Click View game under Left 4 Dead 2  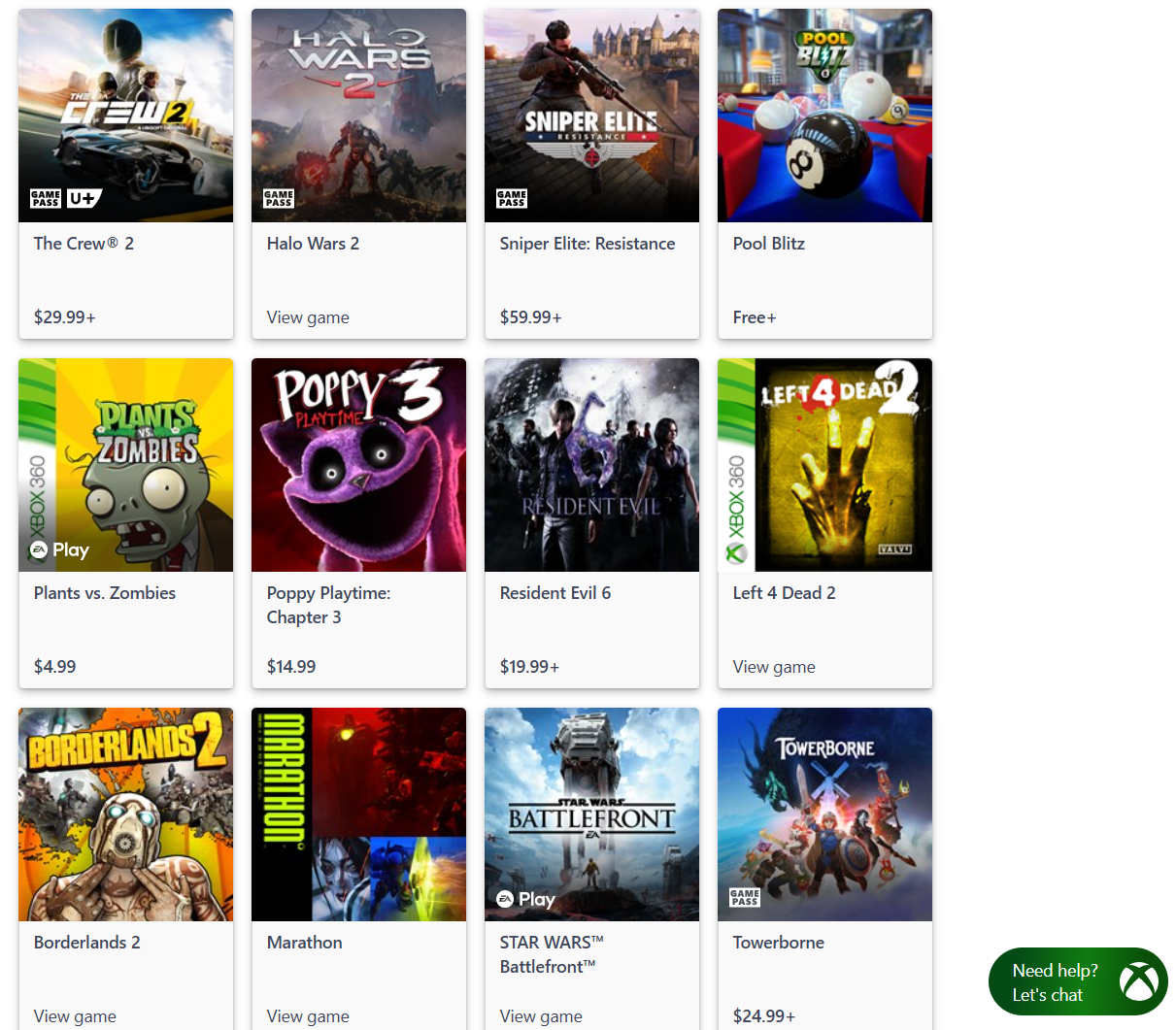coord(774,667)
